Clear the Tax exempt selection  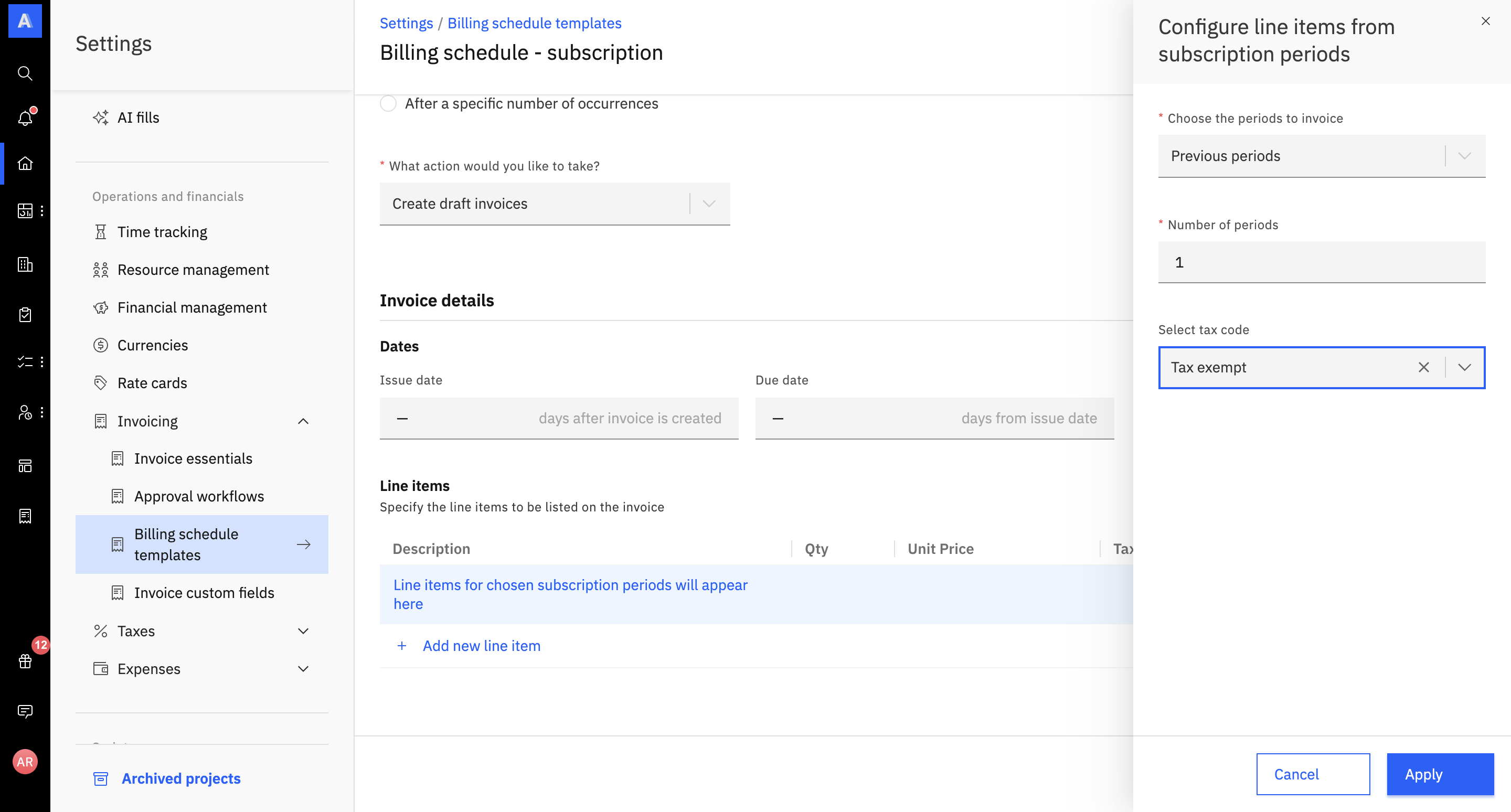[x=1423, y=368]
